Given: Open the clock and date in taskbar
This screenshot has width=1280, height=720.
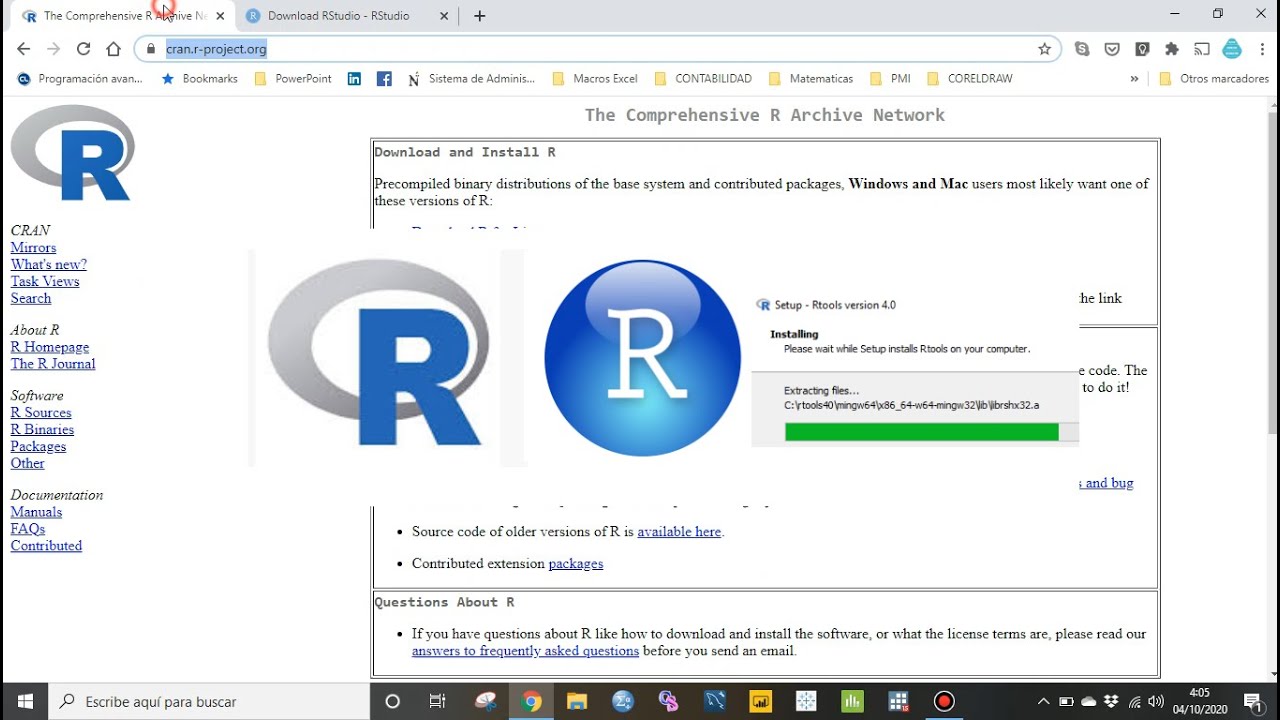Looking at the screenshot, I should pyautogui.click(x=1200, y=701).
